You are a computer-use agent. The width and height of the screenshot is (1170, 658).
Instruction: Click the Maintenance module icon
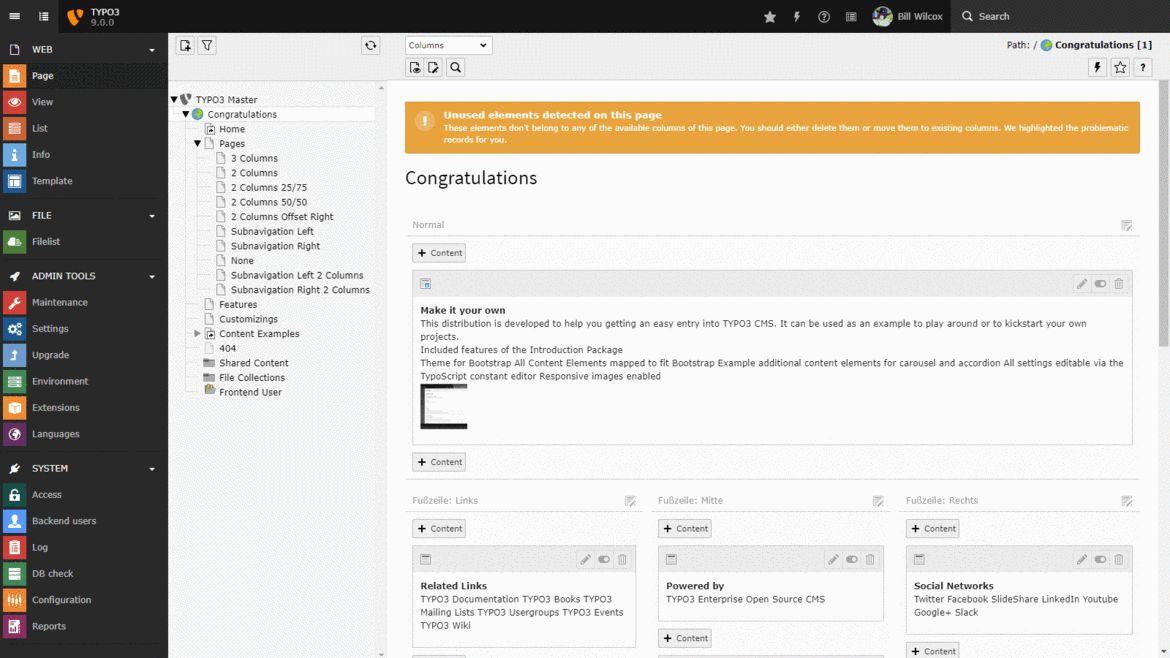[x=14, y=302]
